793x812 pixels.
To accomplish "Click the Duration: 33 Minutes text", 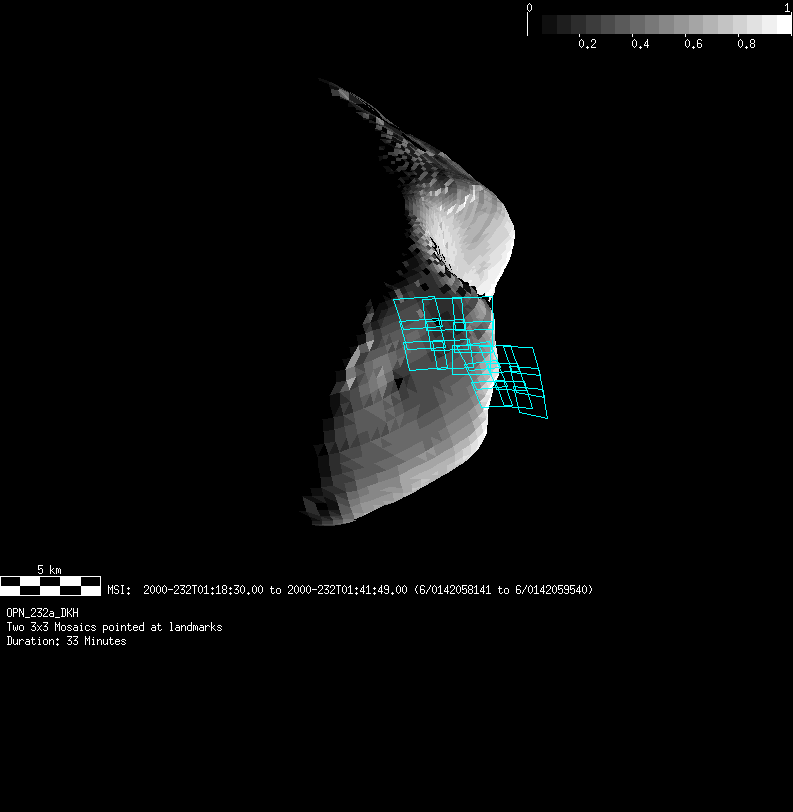I will coord(66,641).
